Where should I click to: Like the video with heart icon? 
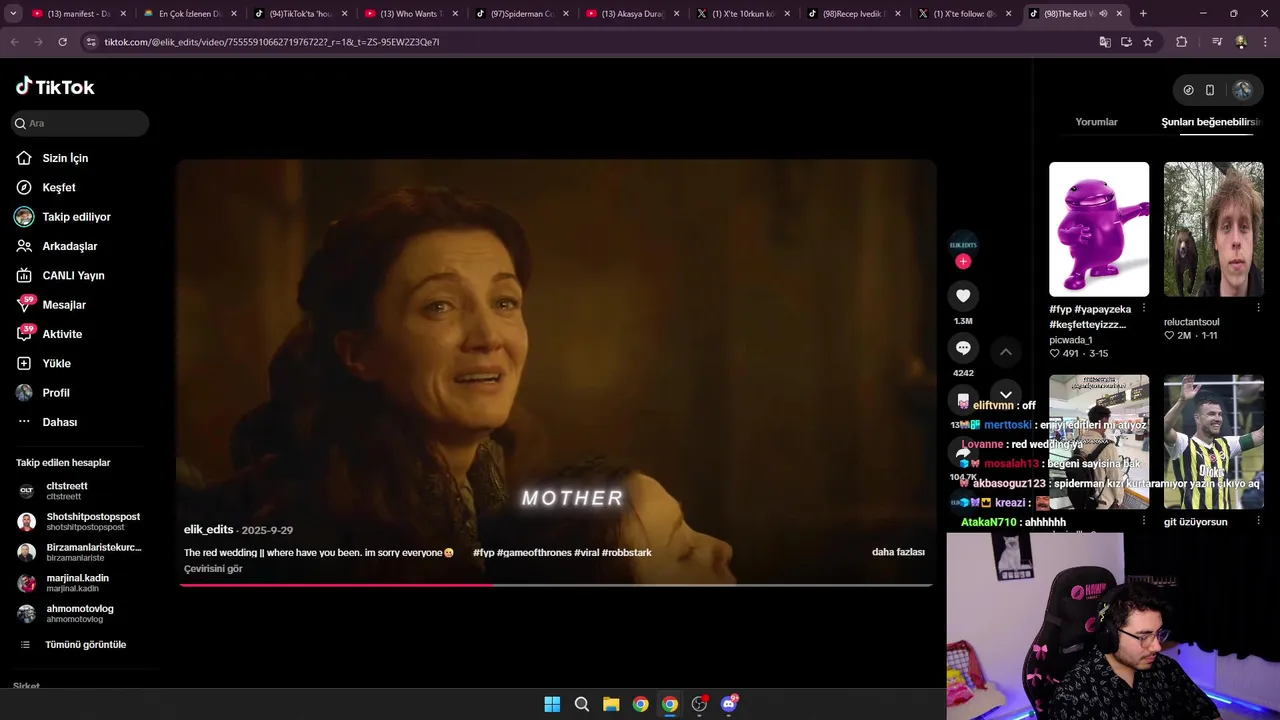[x=963, y=296]
